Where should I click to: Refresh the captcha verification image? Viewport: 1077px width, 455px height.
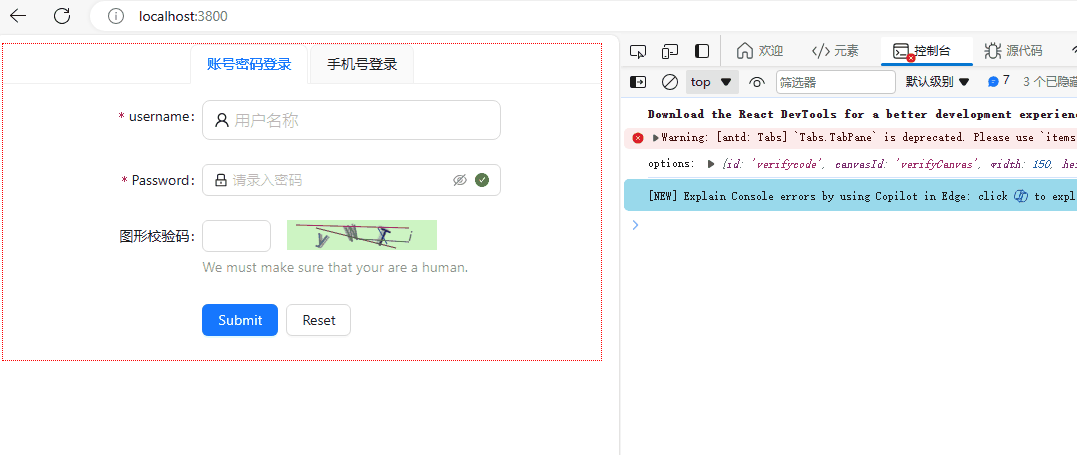coord(362,235)
